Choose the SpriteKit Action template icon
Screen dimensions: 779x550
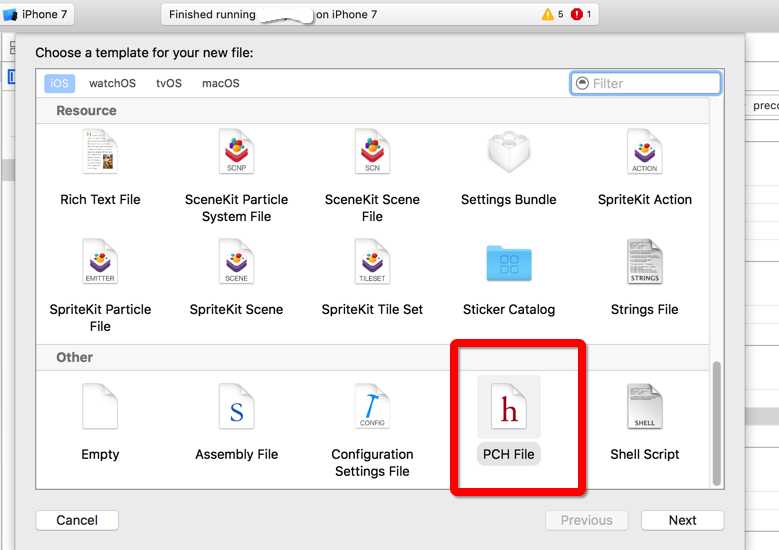click(x=644, y=151)
